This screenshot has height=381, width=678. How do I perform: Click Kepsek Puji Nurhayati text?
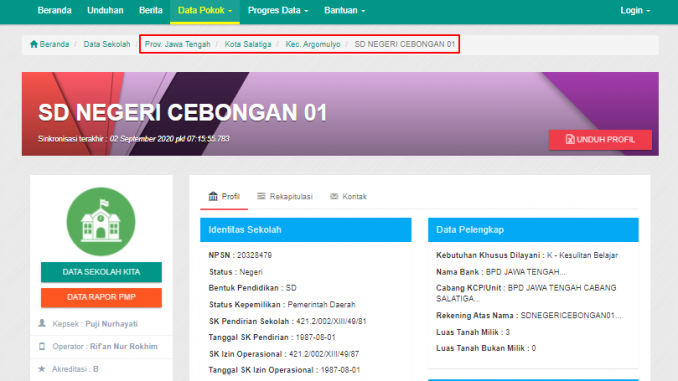(95, 324)
